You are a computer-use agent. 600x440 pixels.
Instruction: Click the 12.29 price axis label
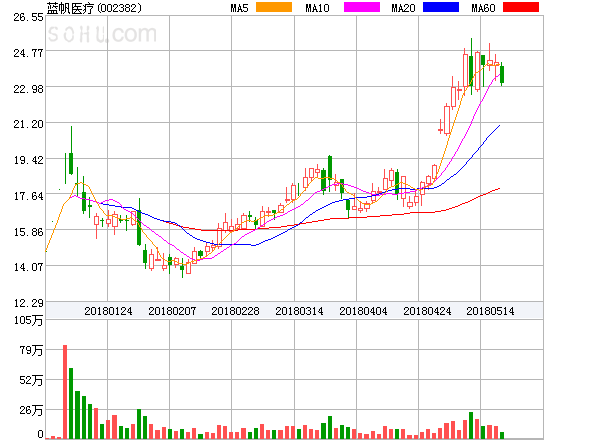(28, 303)
